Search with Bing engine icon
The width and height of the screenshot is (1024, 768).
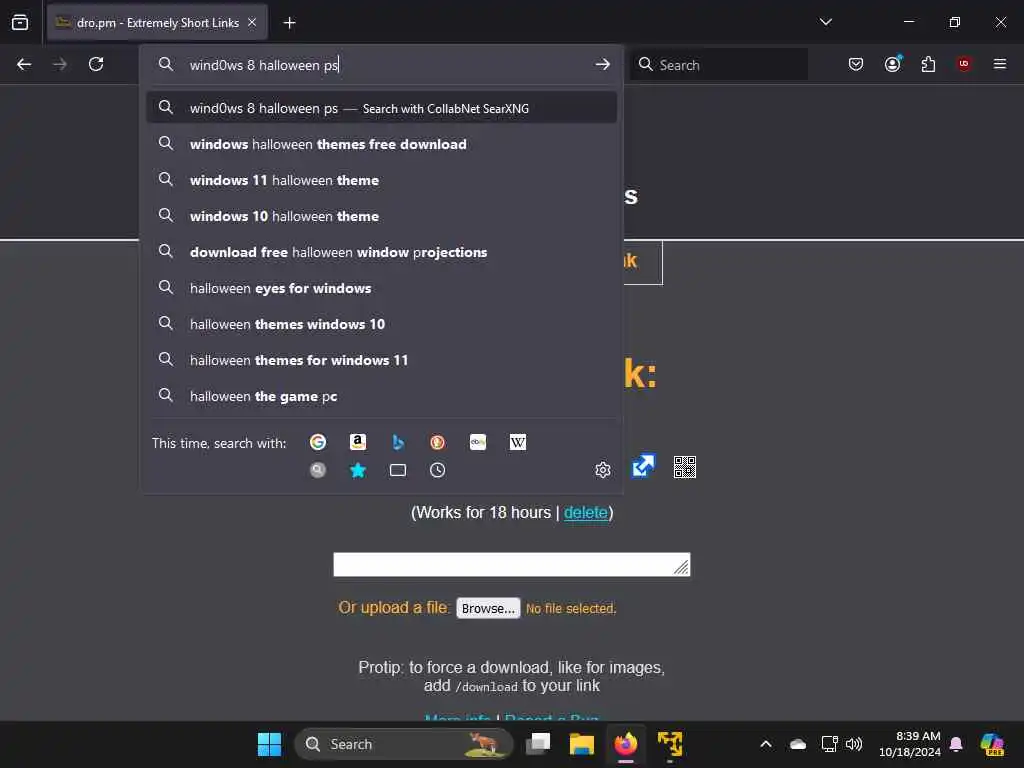click(x=398, y=442)
